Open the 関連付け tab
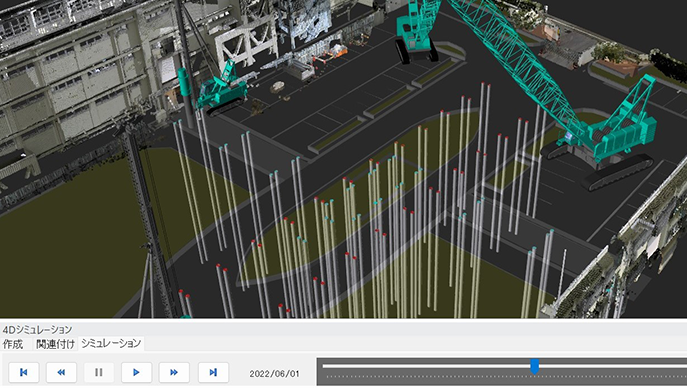Screen dimensions: 687x388 (x=55, y=344)
